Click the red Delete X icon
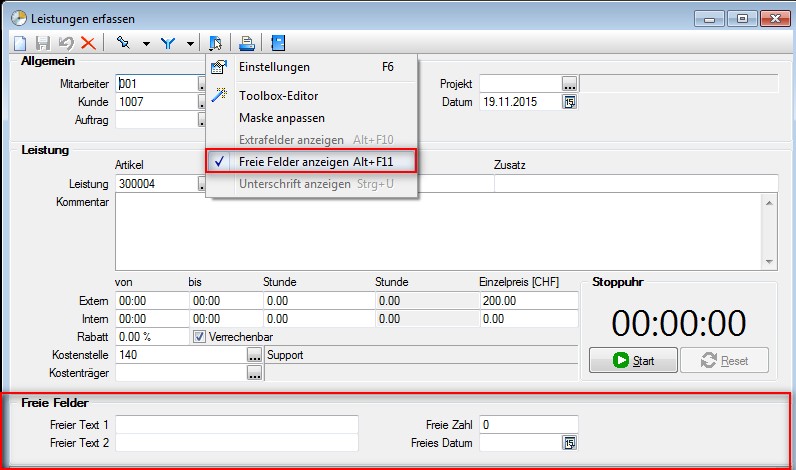The width and height of the screenshot is (796, 470). point(88,43)
